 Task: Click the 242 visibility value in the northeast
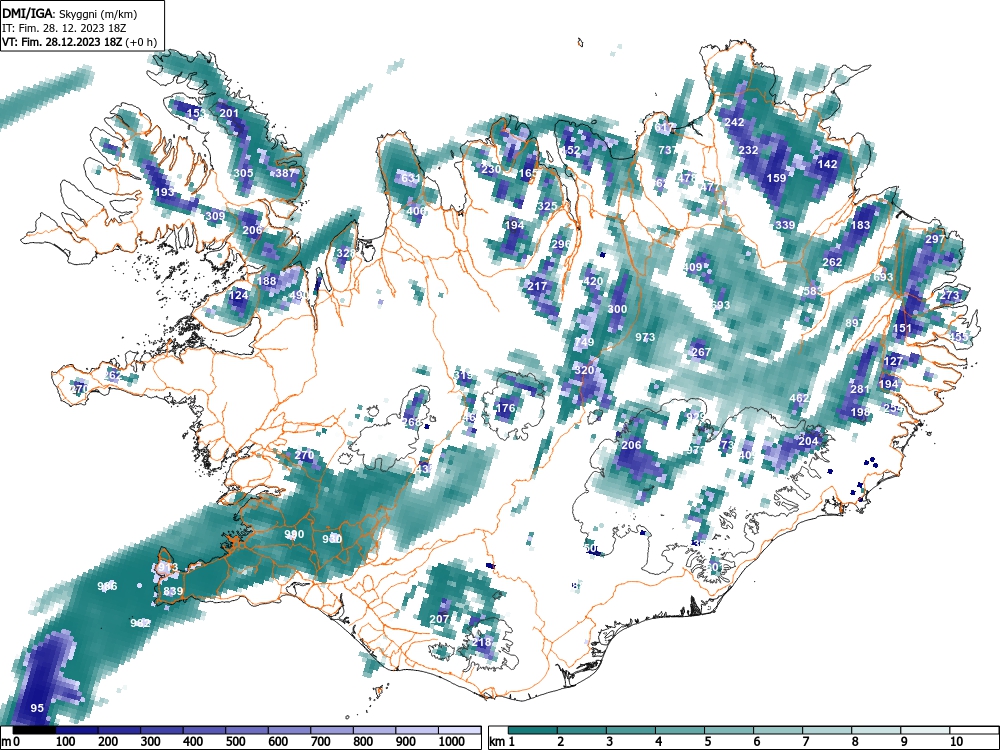pos(735,122)
